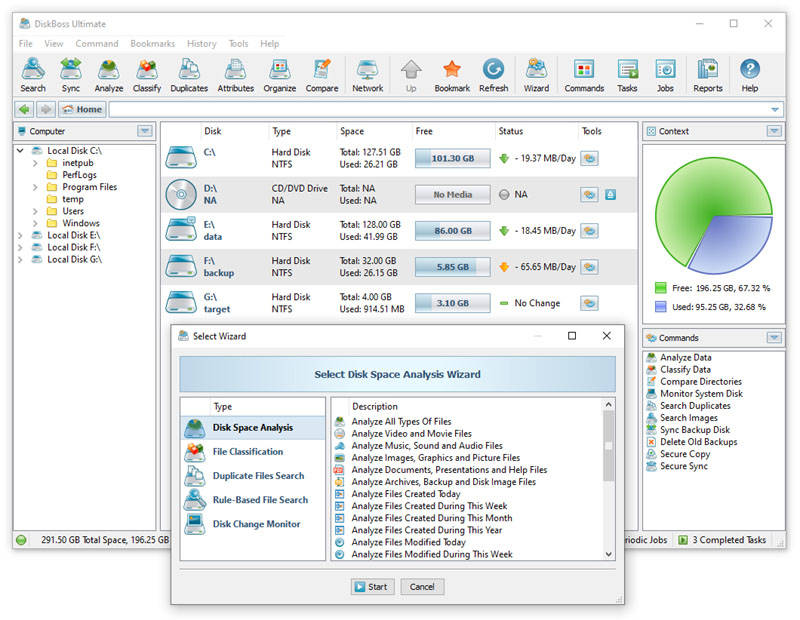Cancel the Select Wizard dialog
Image resolution: width=800 pixels, height=620 pixels.
point(422,587)
